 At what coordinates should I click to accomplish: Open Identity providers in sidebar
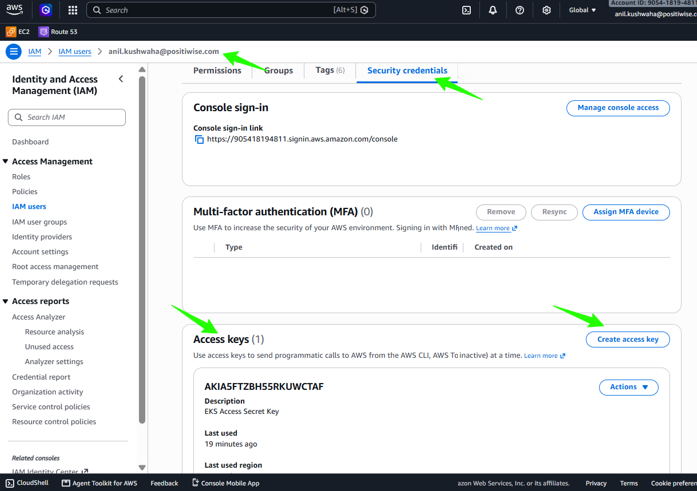[42, 237]
